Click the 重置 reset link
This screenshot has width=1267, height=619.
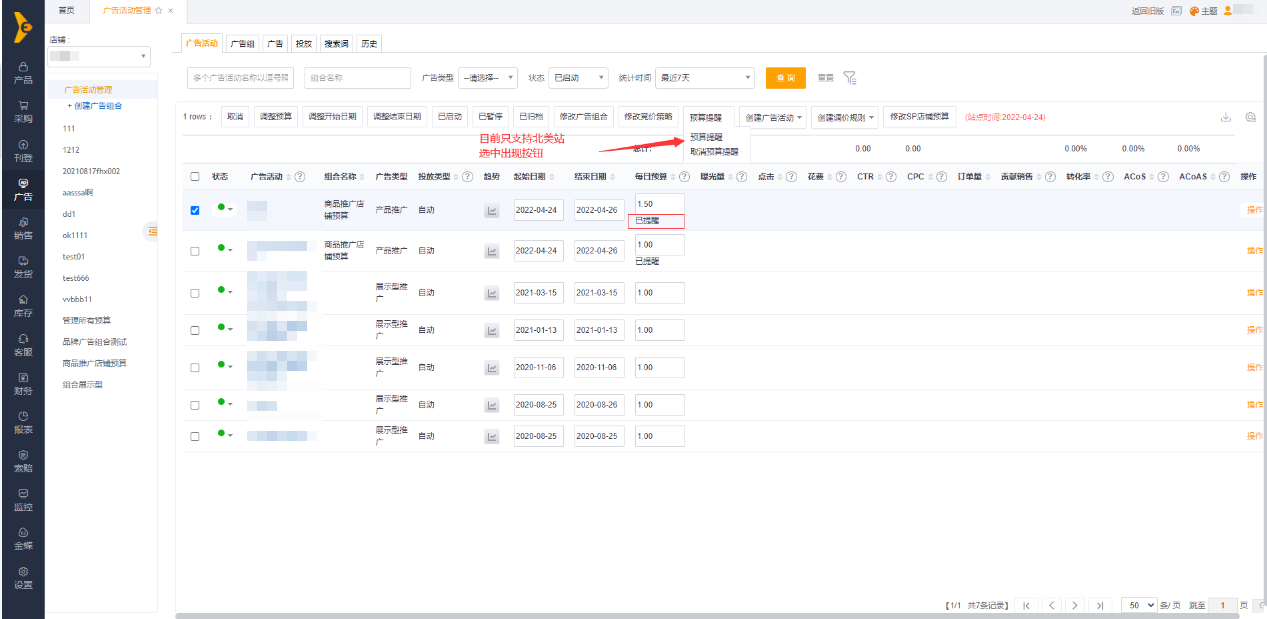pos(826,77)
